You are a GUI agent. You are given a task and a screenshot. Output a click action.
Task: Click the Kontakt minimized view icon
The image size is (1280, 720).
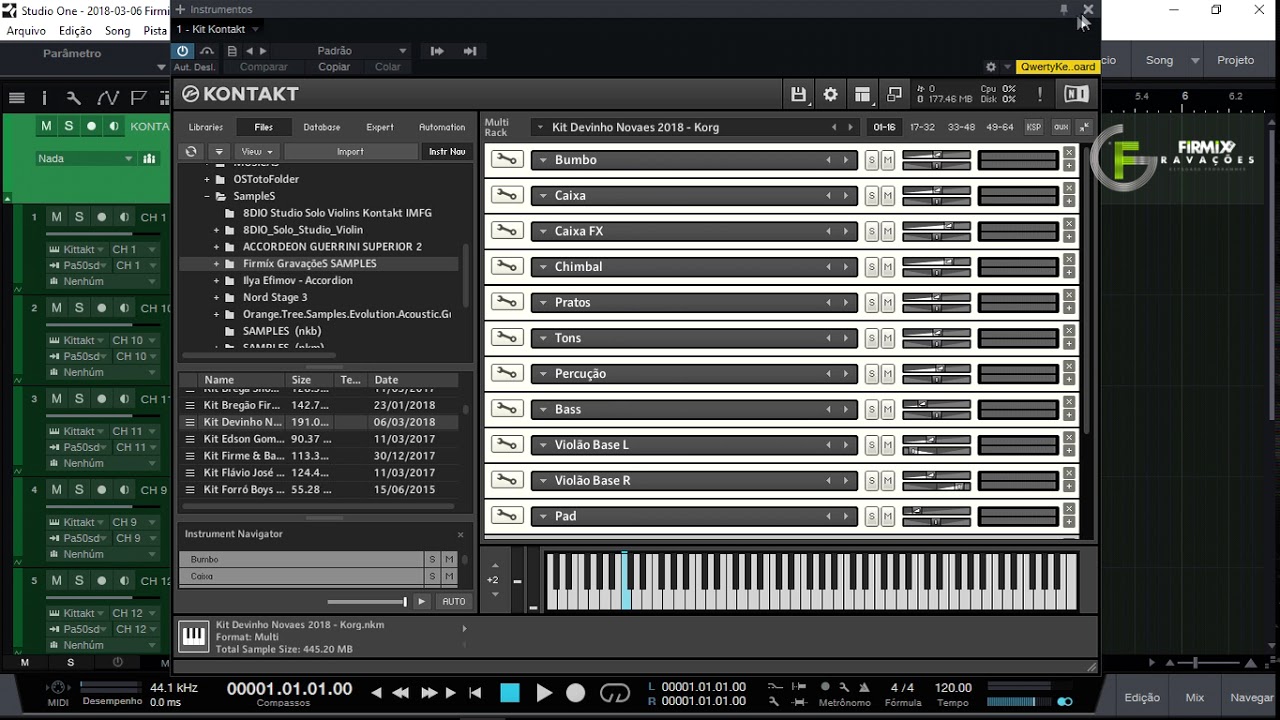[x=894, y=94]
